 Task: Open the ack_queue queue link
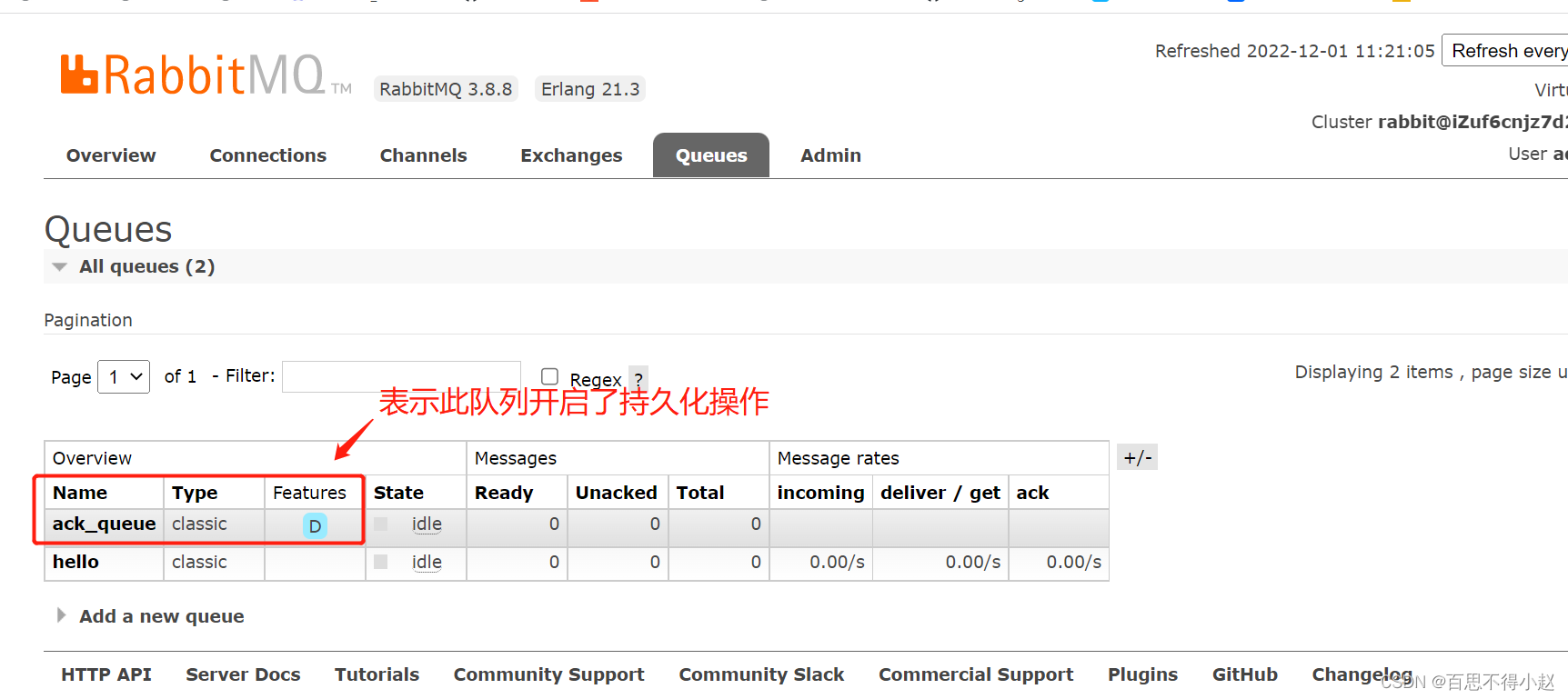point(105,524)
